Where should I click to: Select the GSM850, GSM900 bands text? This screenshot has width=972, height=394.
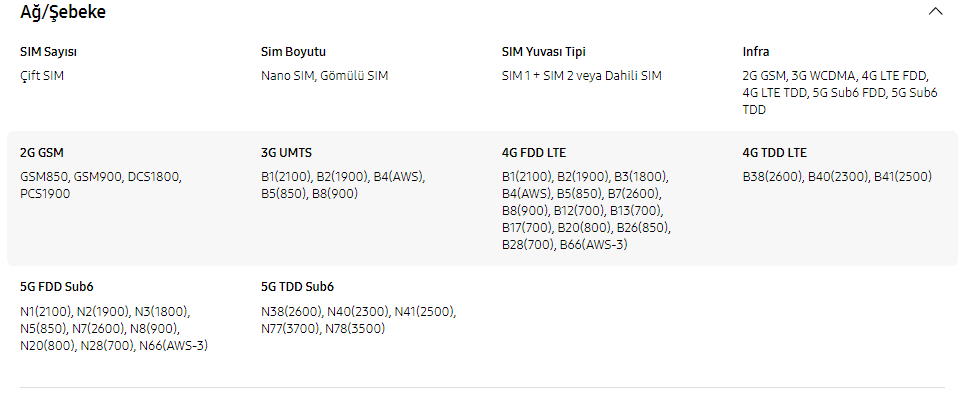(100, 185)
